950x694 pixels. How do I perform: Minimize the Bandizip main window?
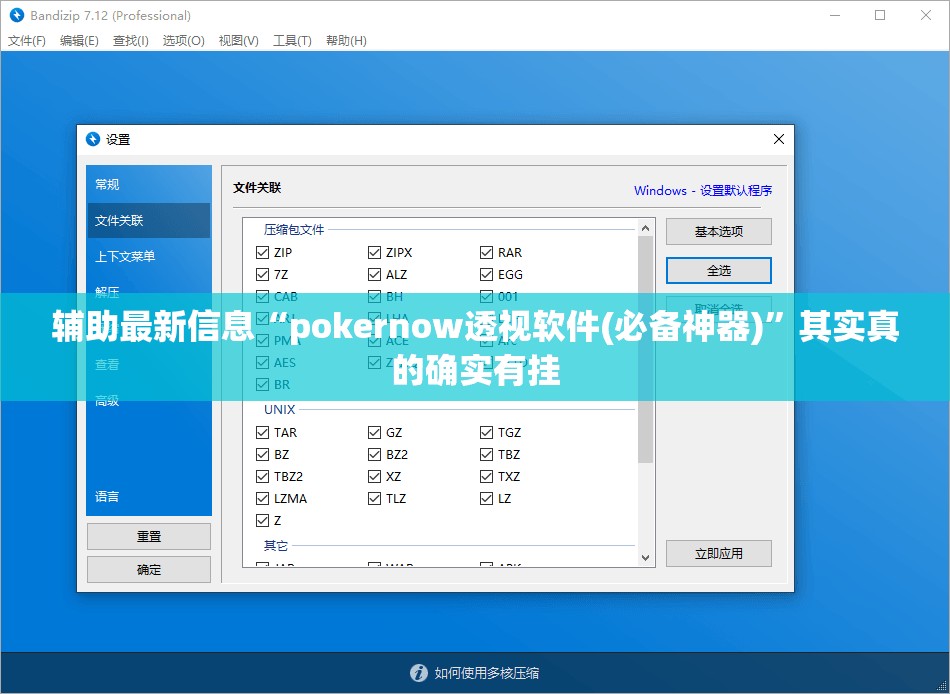(x=835, y=15)
